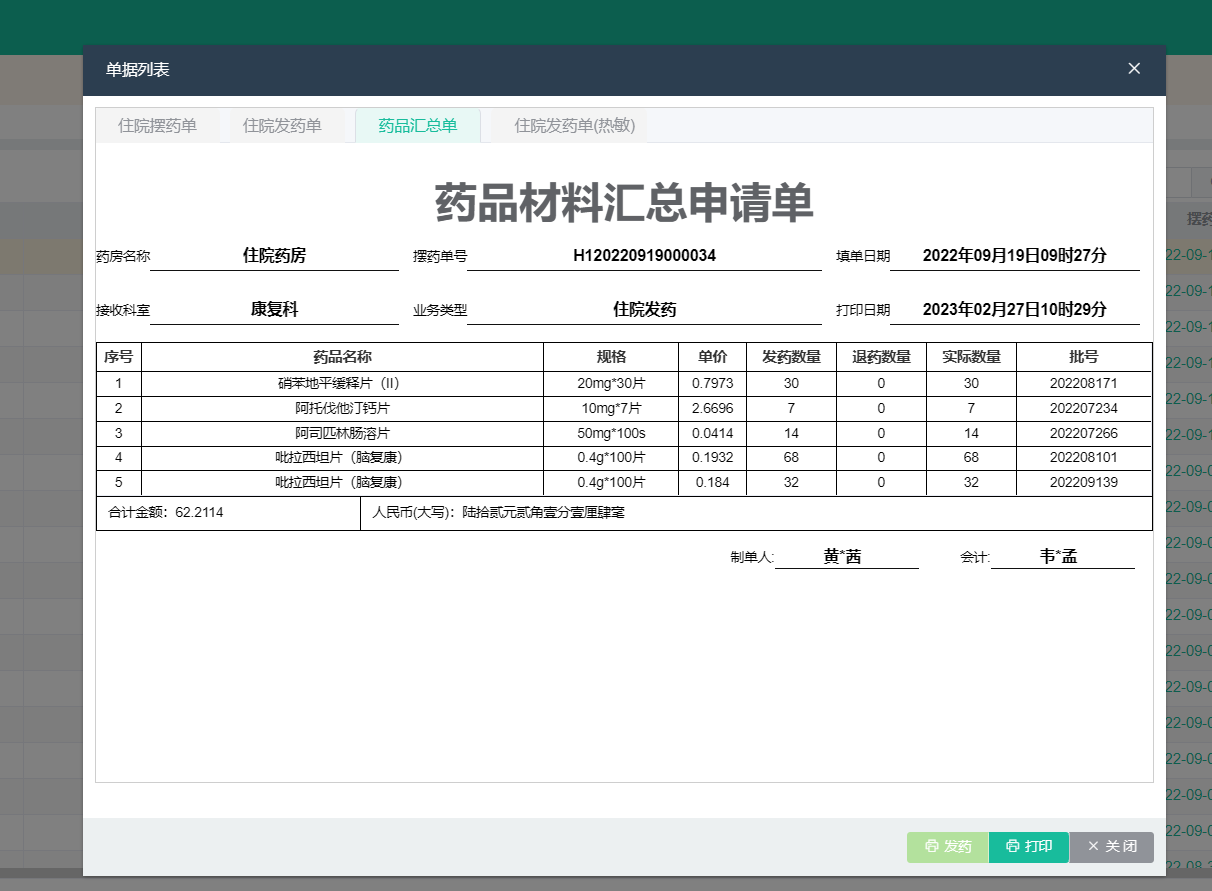Click actual quantity 32 in row 5
The width and height of the screenshot is (1212, 891).
[971, 482]
